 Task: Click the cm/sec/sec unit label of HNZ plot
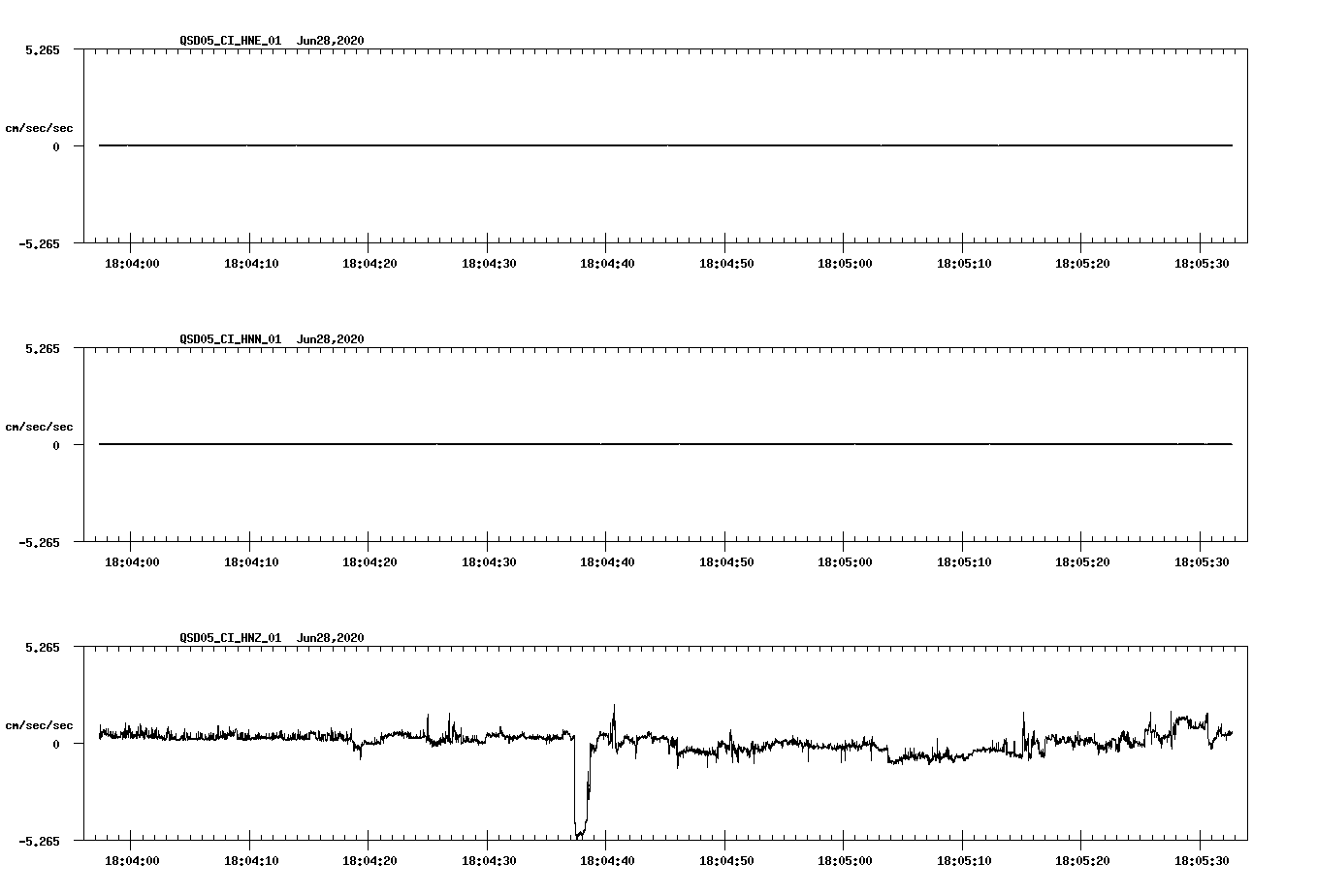click(x=39, y=725)
